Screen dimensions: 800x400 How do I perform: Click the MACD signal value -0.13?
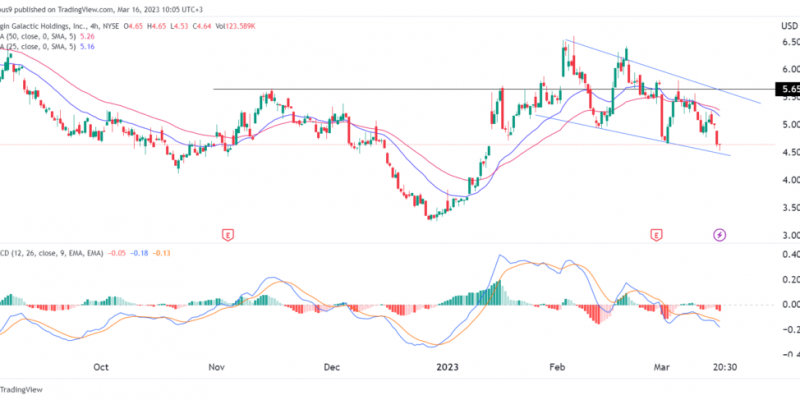161,253
